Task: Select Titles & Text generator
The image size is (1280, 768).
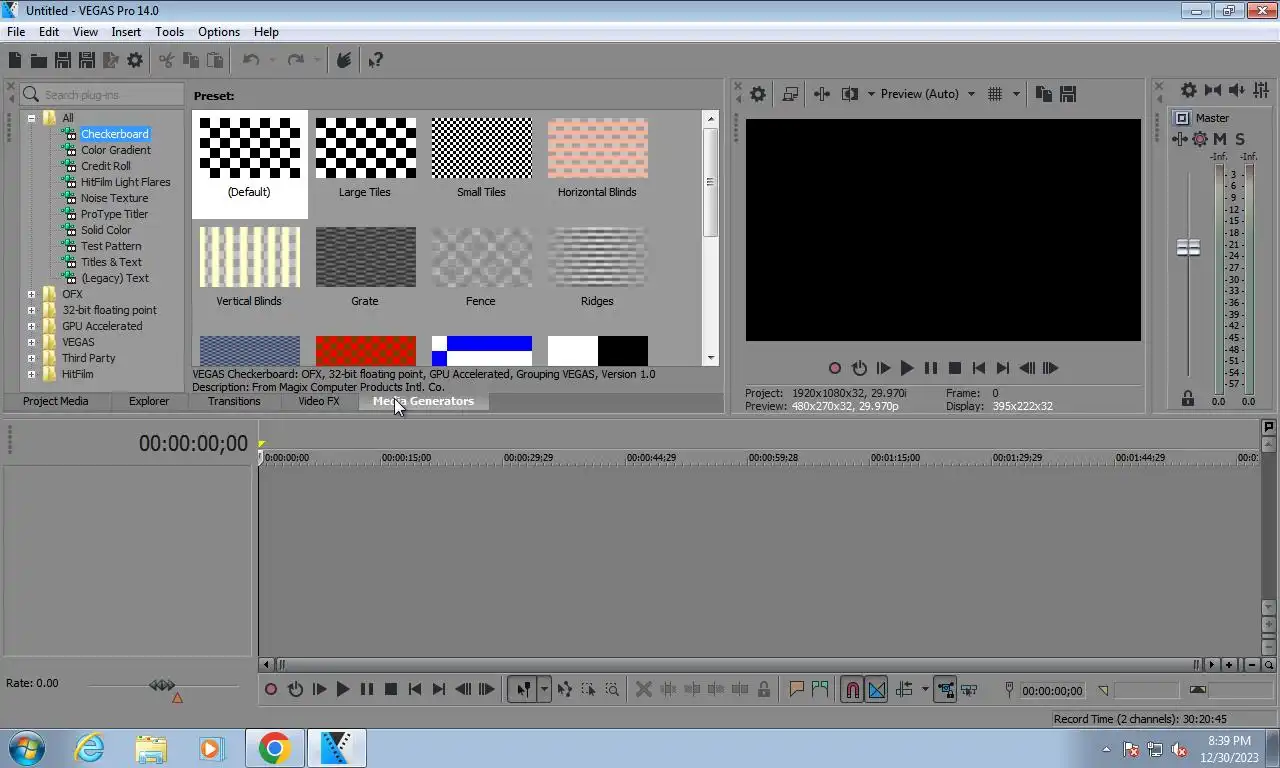Action: coord(111,262)
